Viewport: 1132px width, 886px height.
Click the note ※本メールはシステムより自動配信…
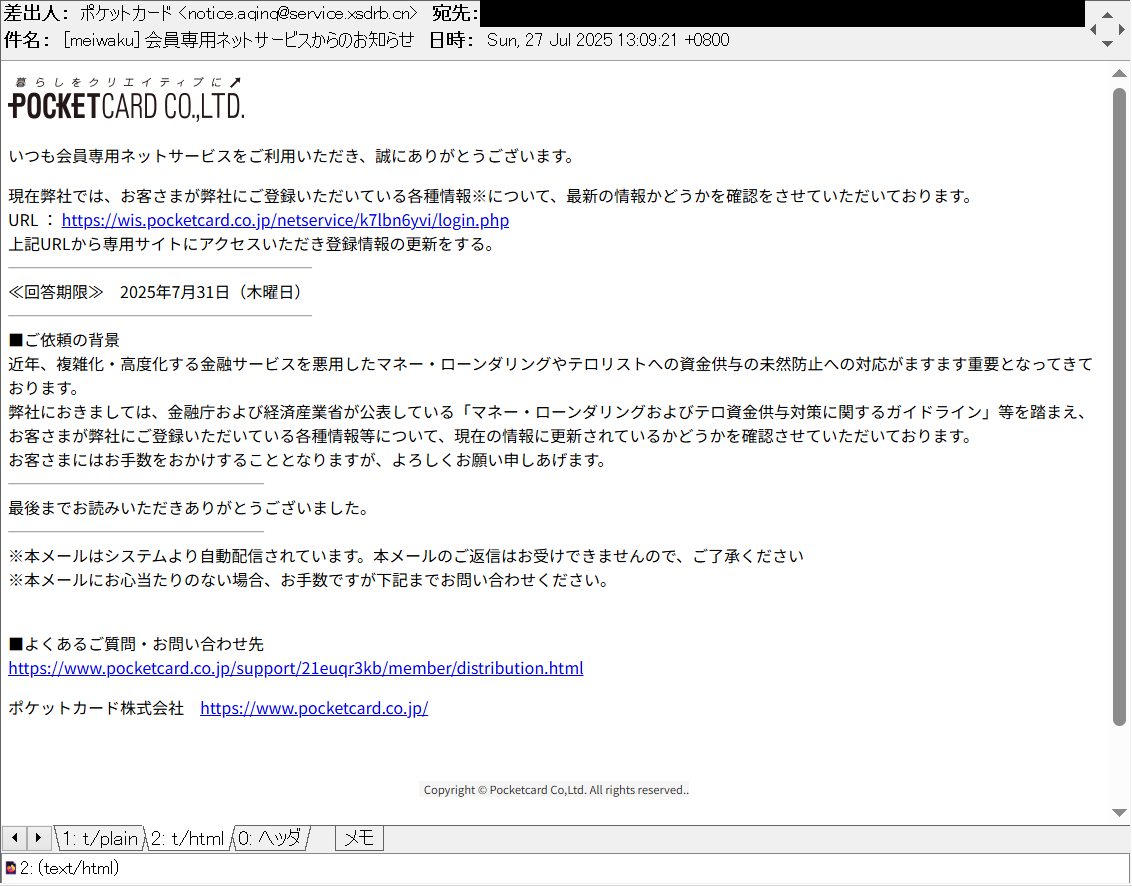[406, 556]
